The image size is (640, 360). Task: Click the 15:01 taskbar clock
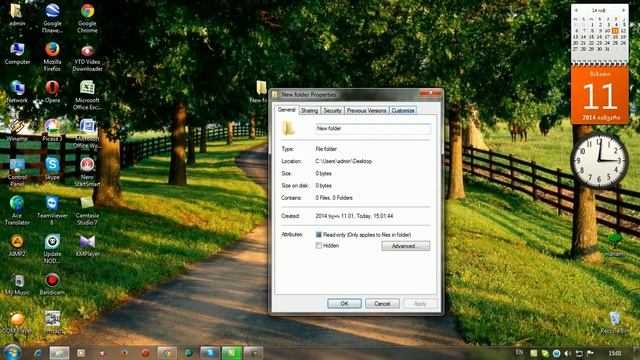tap(615, 353)
